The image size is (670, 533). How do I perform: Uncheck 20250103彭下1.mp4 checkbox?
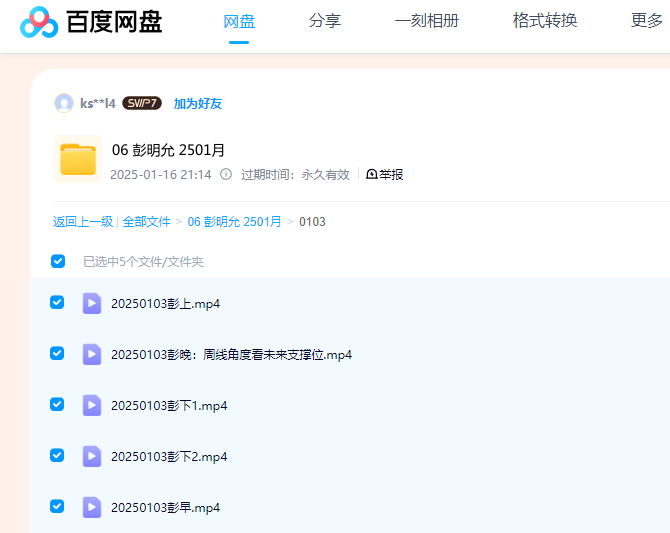(x=57, y=404)
